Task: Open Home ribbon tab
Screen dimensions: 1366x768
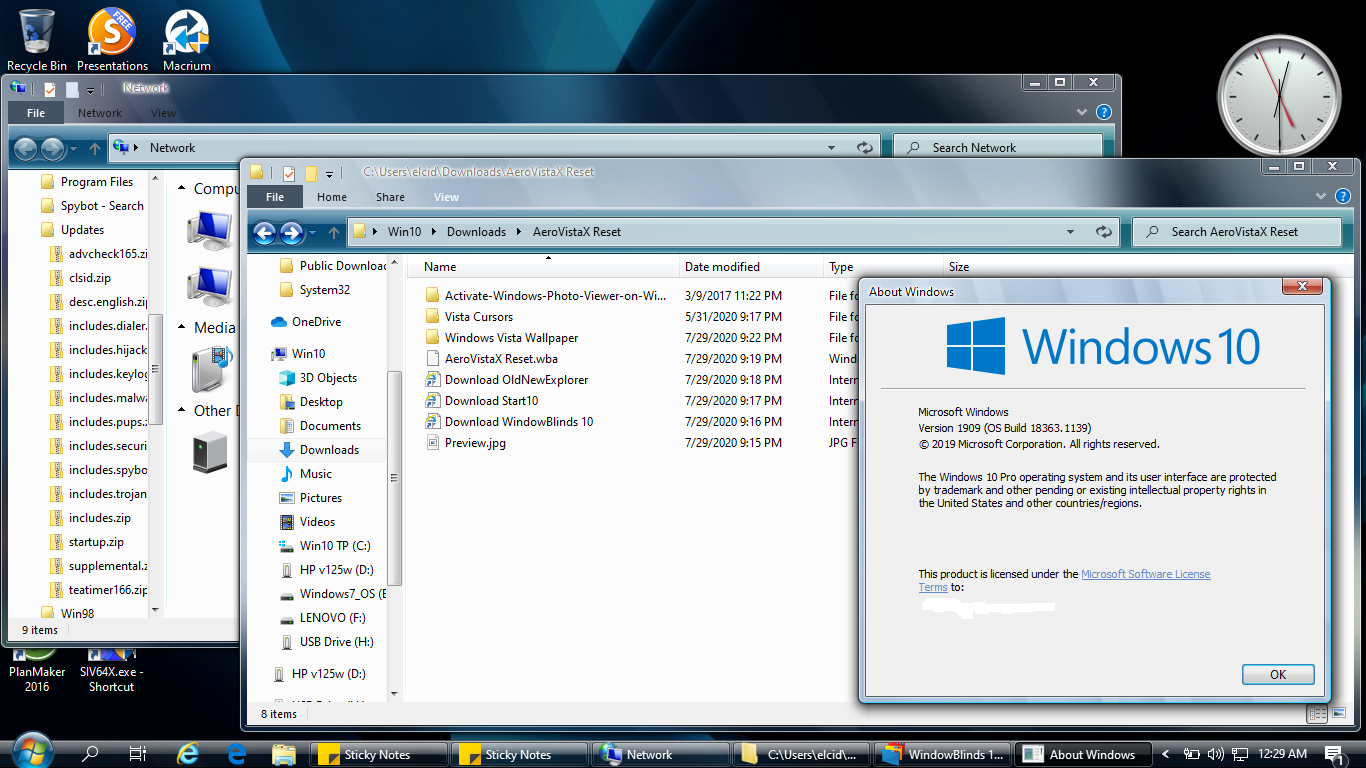Action: pyautogui.click(x=332, y=197)
